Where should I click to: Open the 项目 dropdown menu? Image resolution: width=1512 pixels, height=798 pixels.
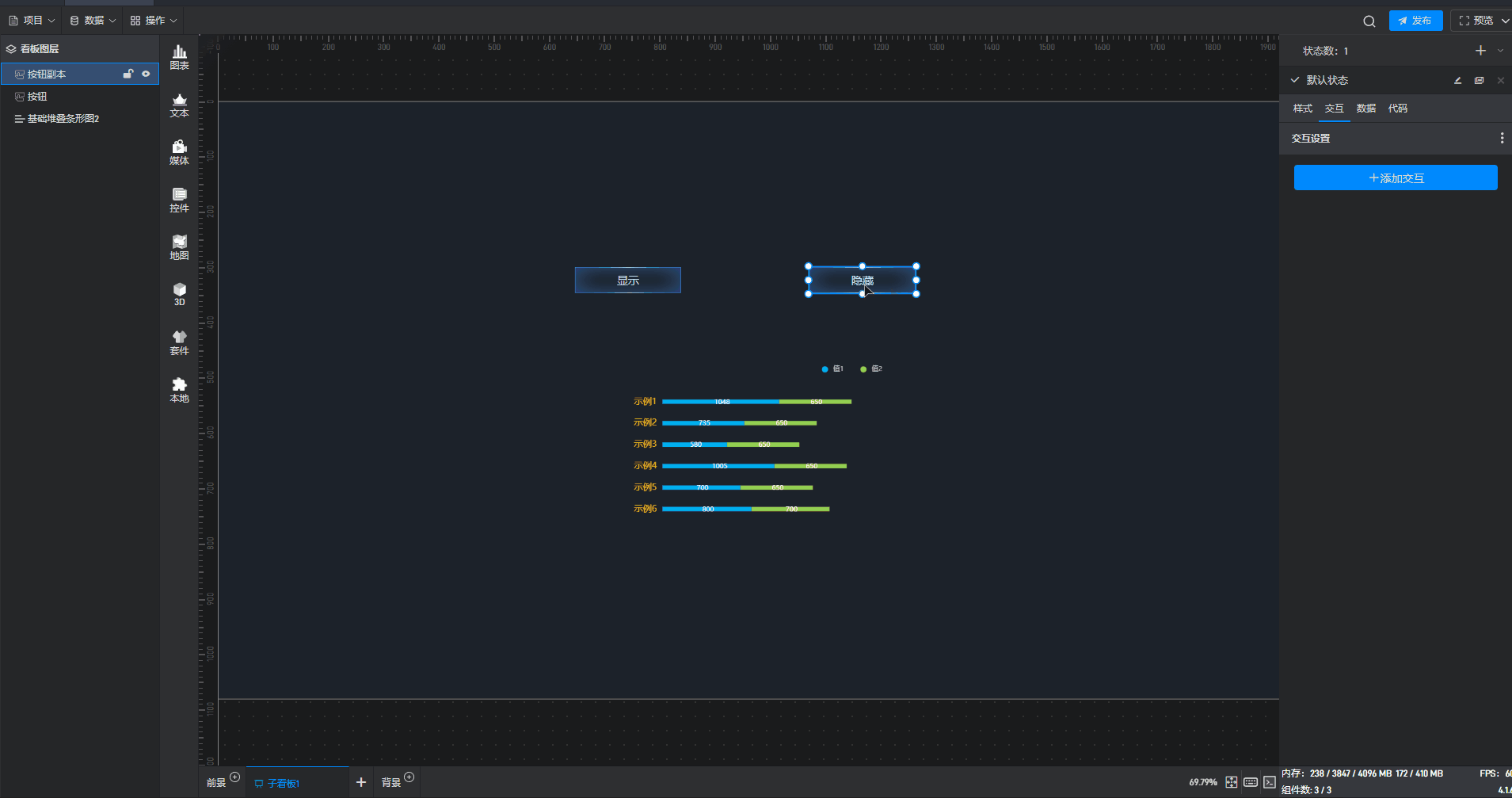click(32, 21)
